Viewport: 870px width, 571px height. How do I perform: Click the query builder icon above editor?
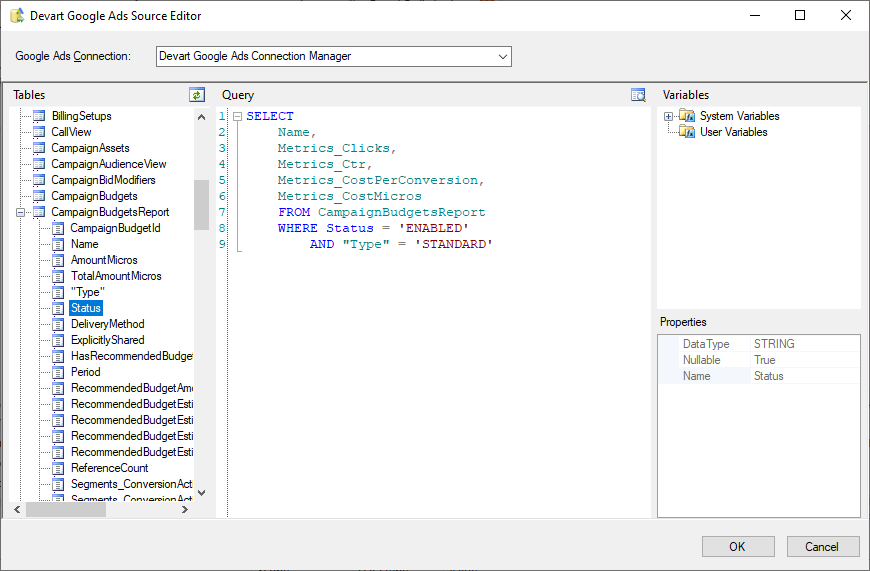click(638, 95)
